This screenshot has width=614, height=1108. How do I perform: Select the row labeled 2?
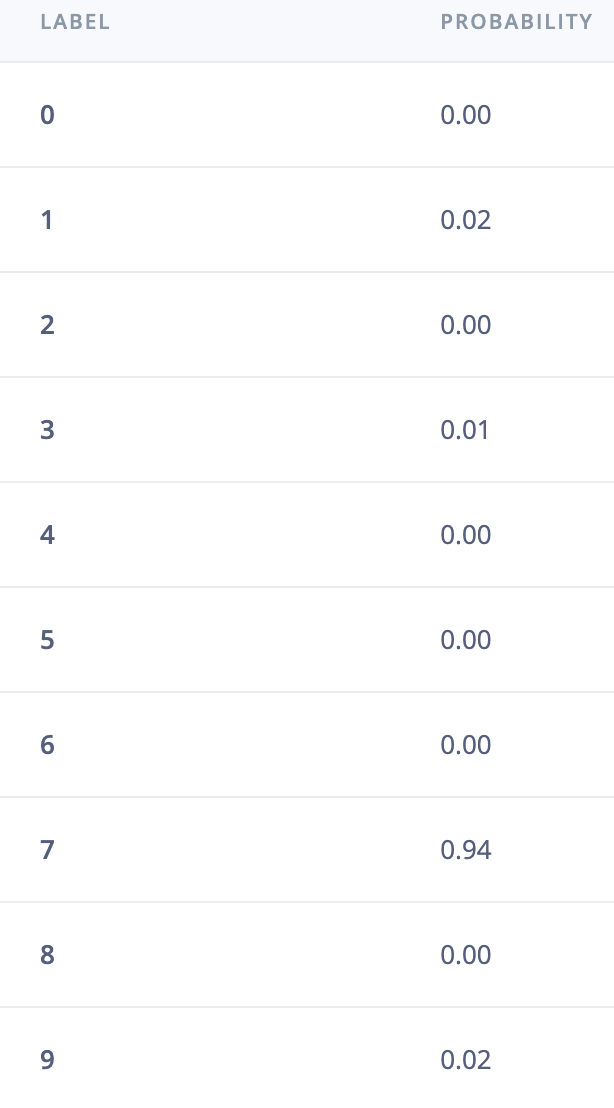pos(307,324)
